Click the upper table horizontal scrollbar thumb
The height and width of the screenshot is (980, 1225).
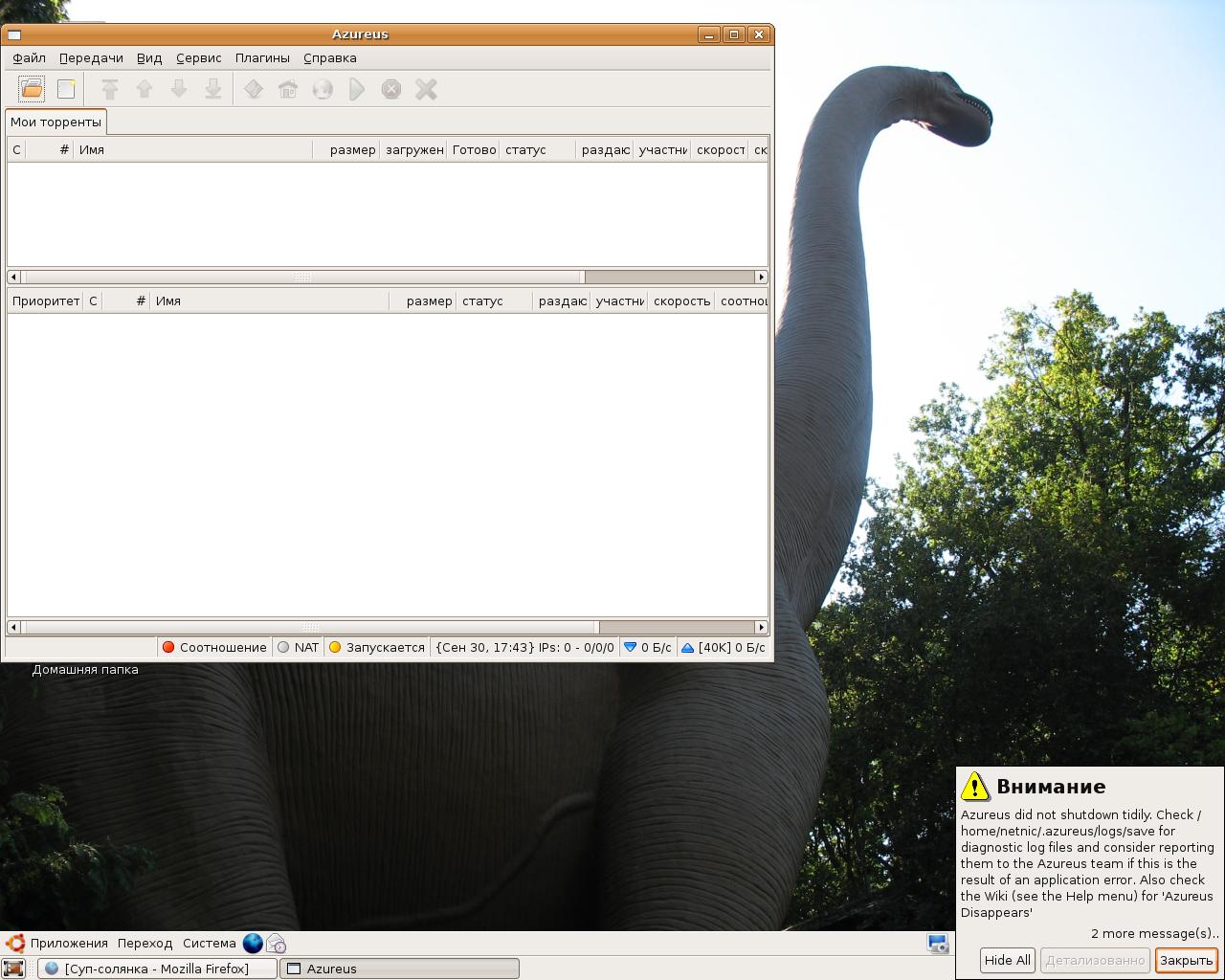pyautogui.click(x=302, y=278)
